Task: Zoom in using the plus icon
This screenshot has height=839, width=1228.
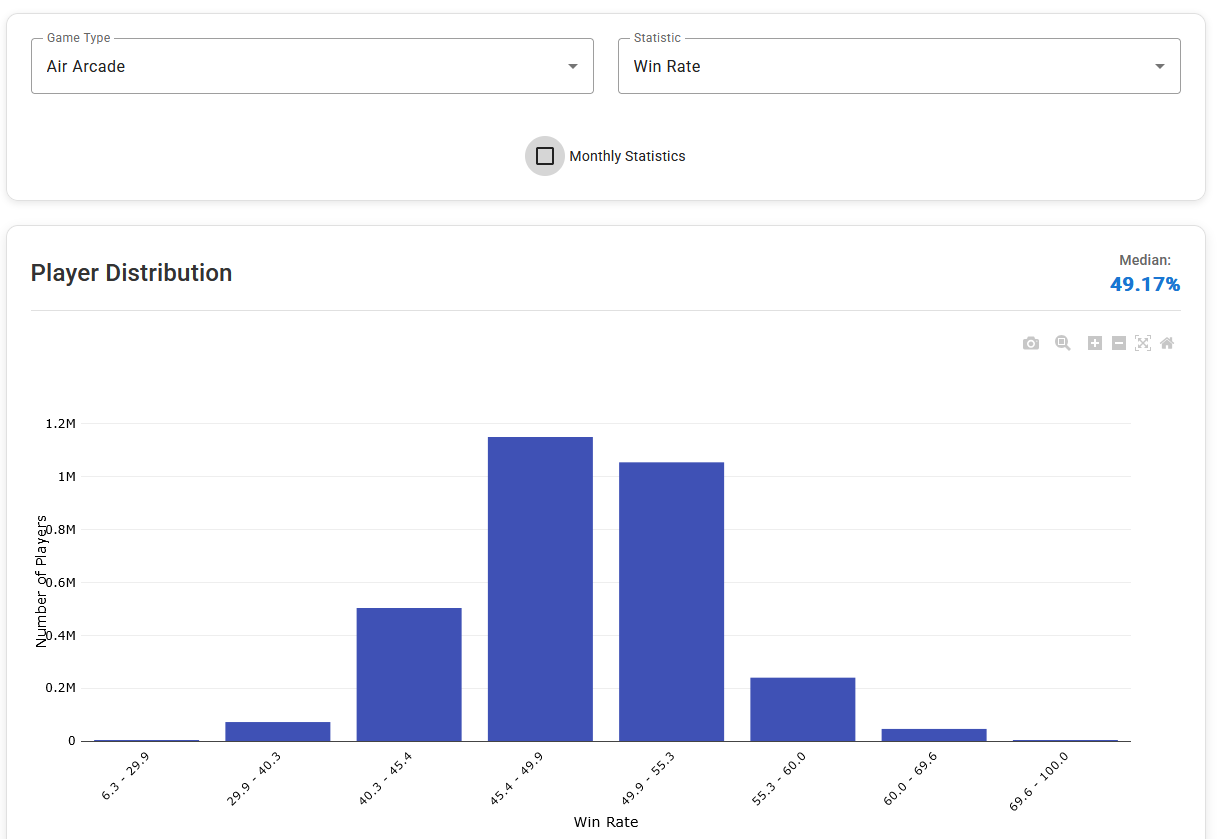Action: pyautogui.click(x=1095, y=343)
